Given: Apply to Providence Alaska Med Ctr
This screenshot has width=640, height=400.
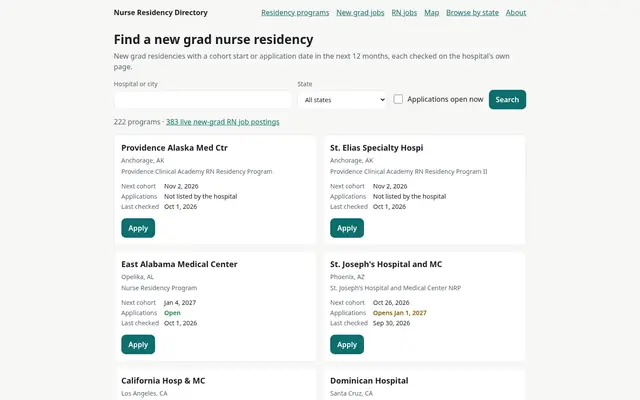Looking at the screenshot, I should [x=138, y=228].
